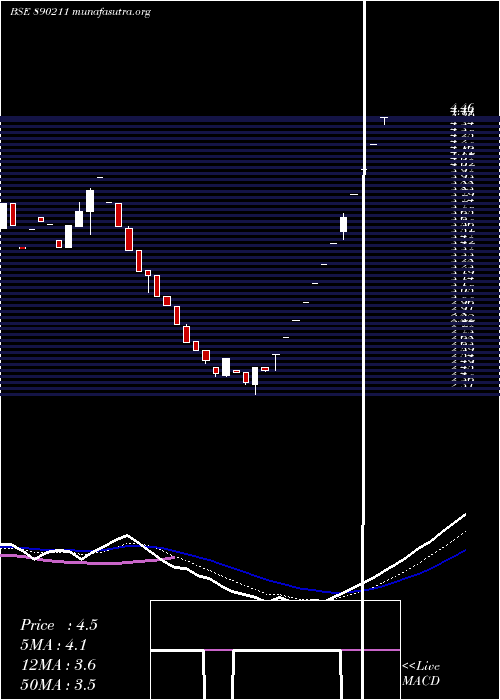The height and width of the screenshot is (700, 500).
Task: Click the '5MA : 4.1' label
Action: tap(54, 645)
